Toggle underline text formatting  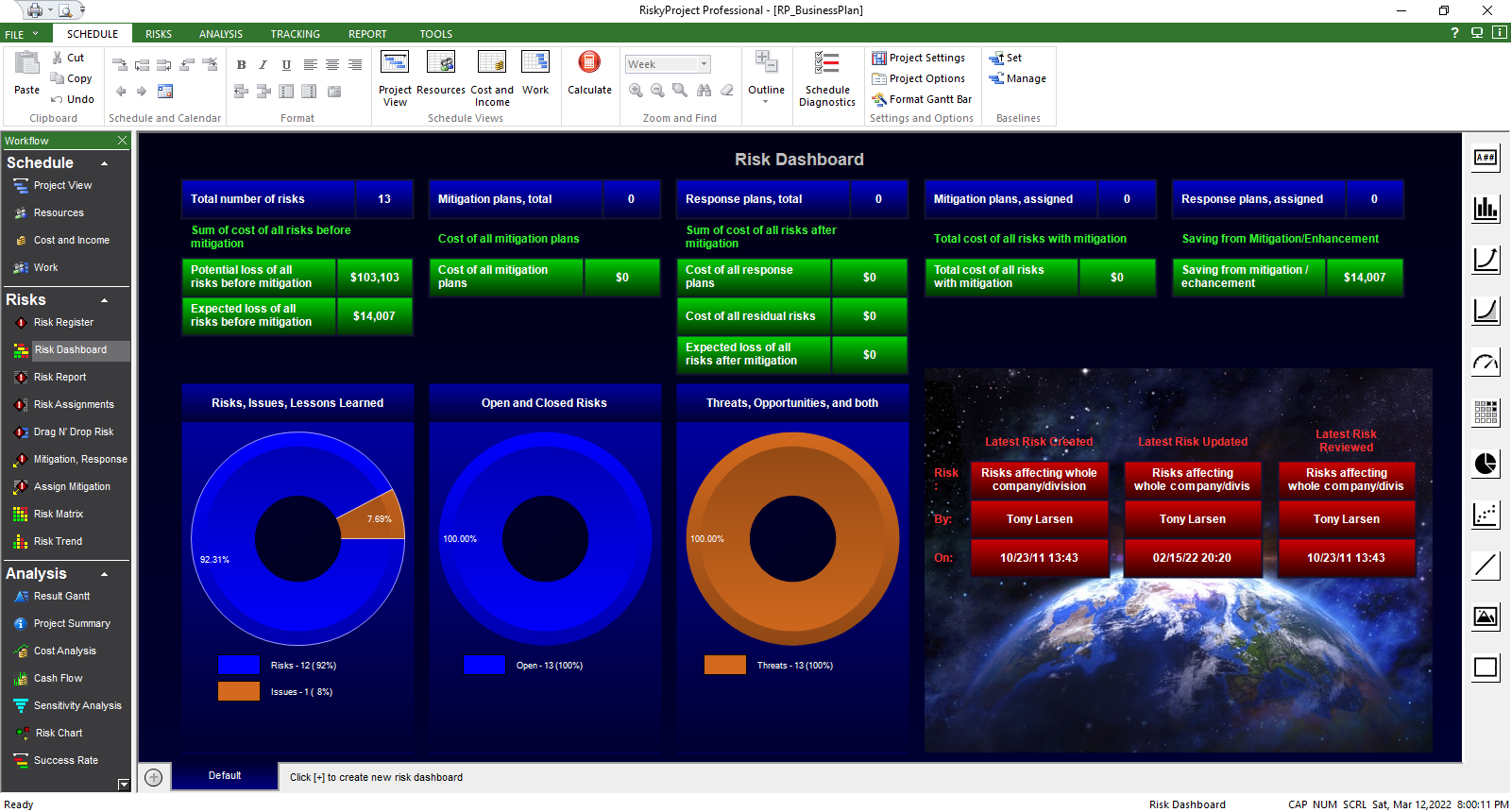tap(286, 65)
